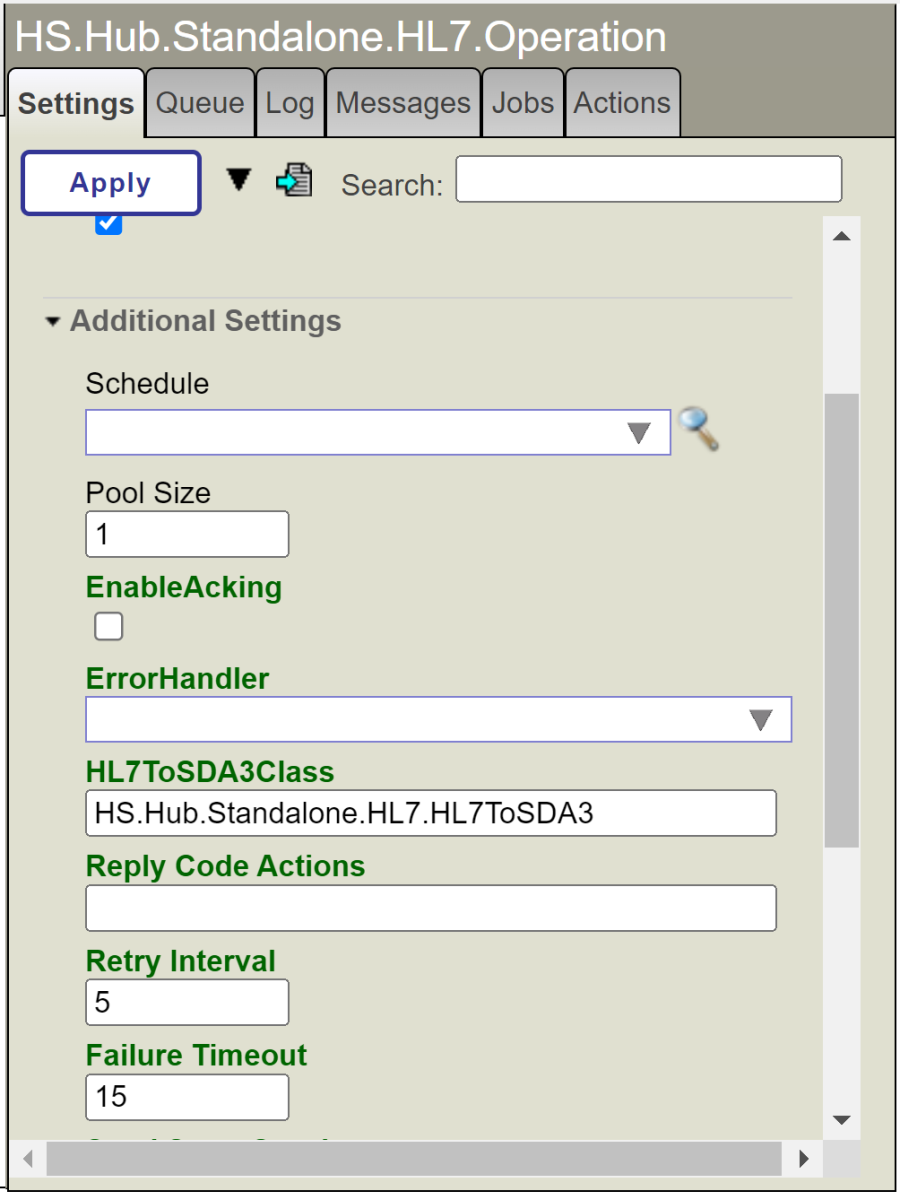Click the document arrow icon beside Search
The image size is (900, 1200).
(x=294, y=180)
